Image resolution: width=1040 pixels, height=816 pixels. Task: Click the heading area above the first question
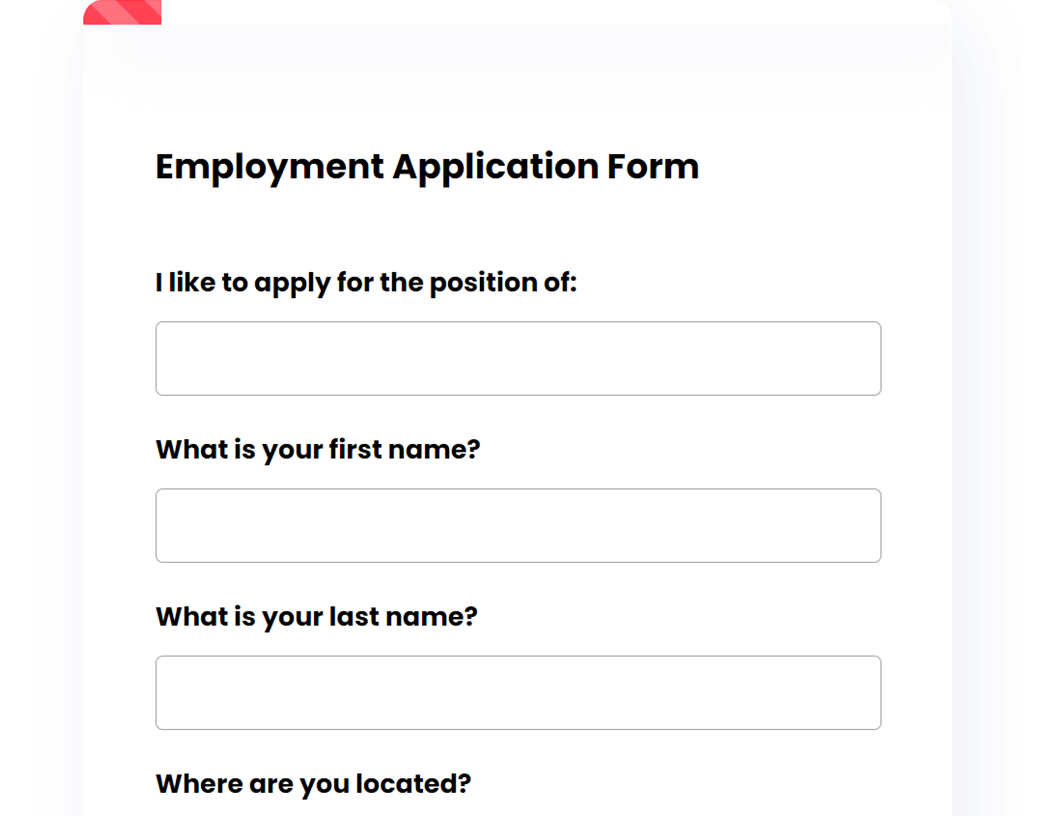[427, 220]
